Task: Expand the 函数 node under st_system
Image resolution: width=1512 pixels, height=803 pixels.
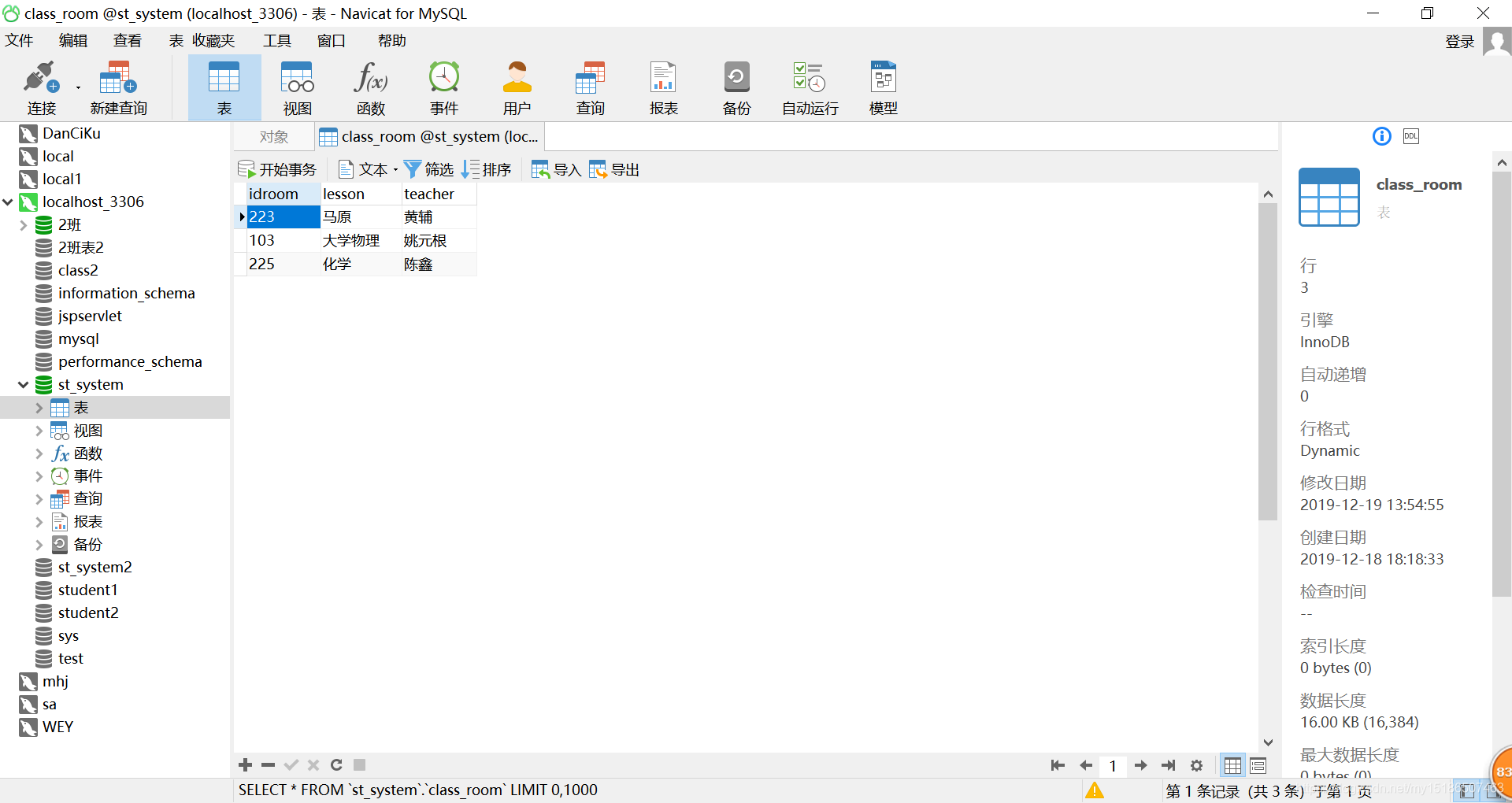Action: (39, 453)
